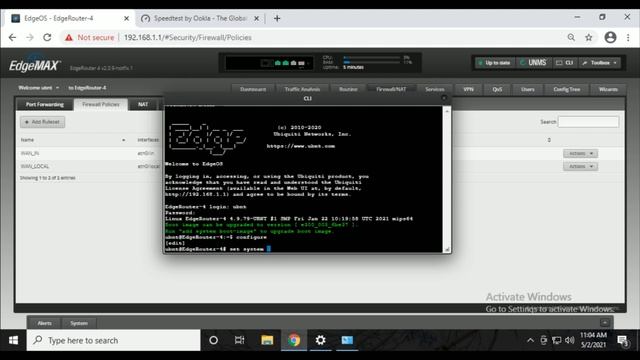Screen dimensions: 640x360
Task: Open the UNMS button
Action: pos(533,63)
